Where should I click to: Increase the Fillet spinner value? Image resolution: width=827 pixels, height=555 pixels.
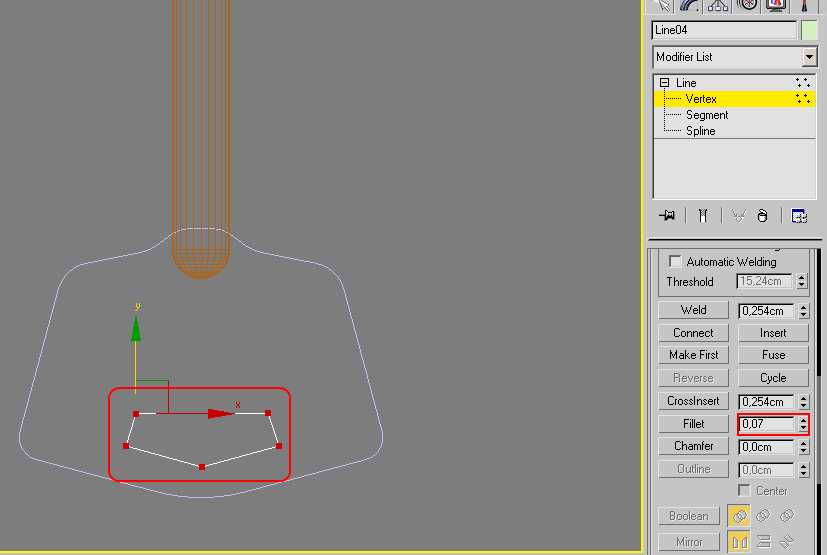point(803,420)
